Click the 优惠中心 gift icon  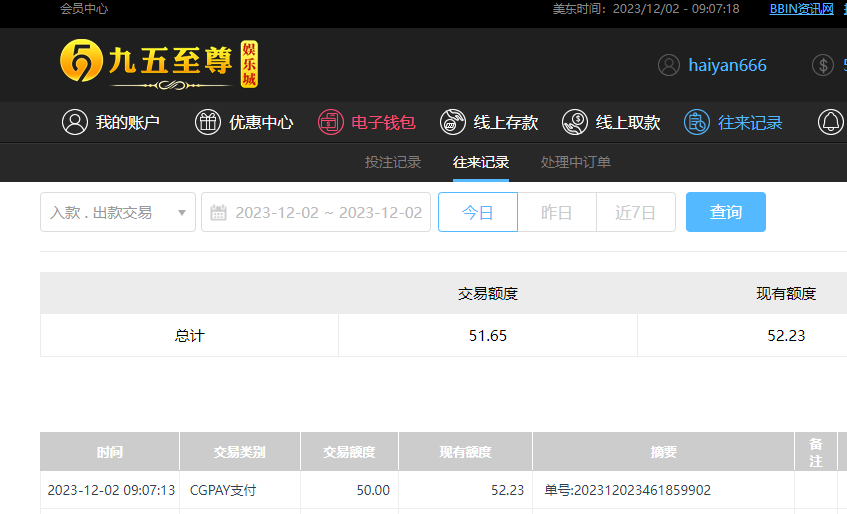coord(208,122)
